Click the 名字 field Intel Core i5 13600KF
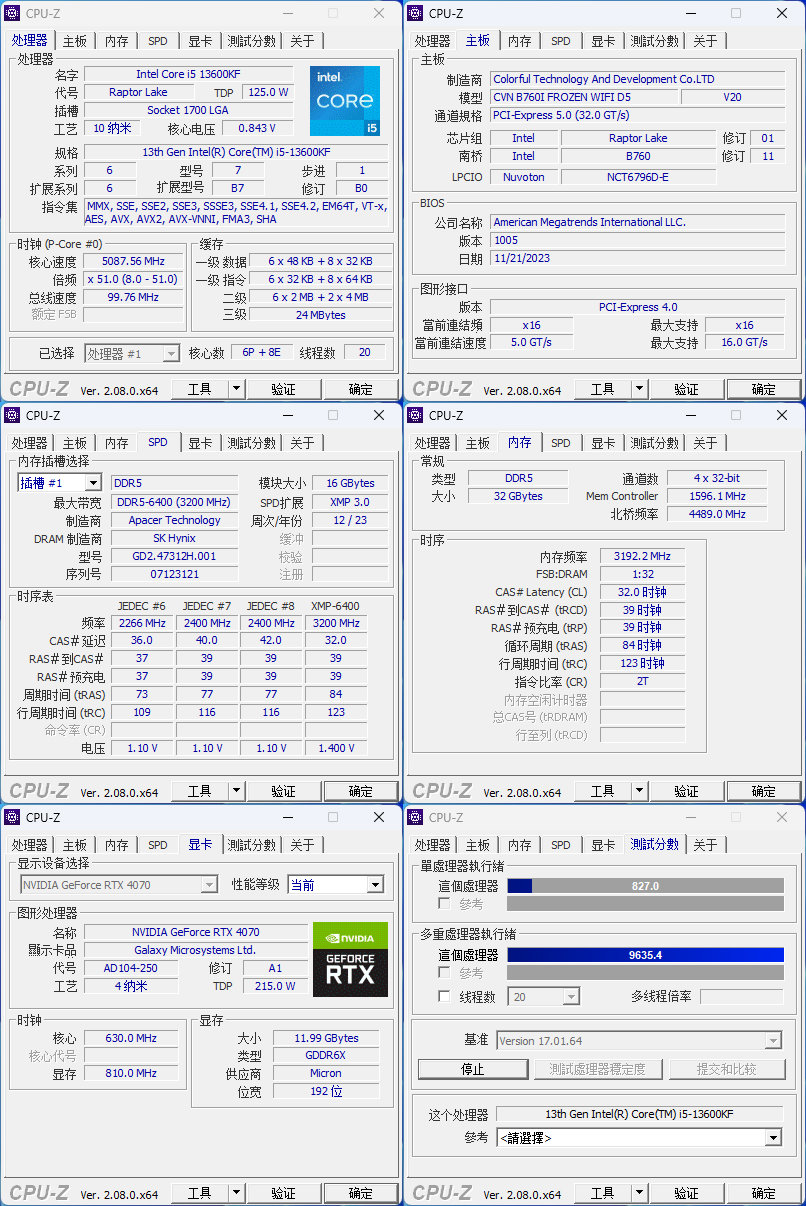This screenshot has width=806, height=1206. point(188,74)
